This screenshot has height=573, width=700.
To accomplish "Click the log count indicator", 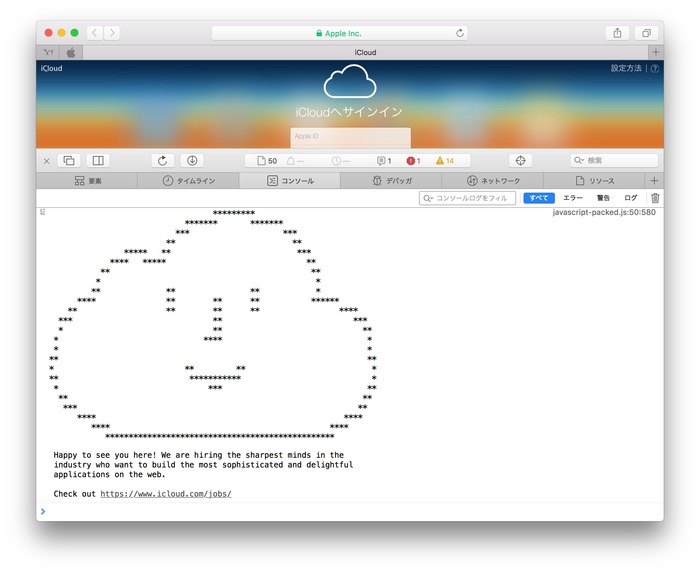I will [x=384, y=161].
